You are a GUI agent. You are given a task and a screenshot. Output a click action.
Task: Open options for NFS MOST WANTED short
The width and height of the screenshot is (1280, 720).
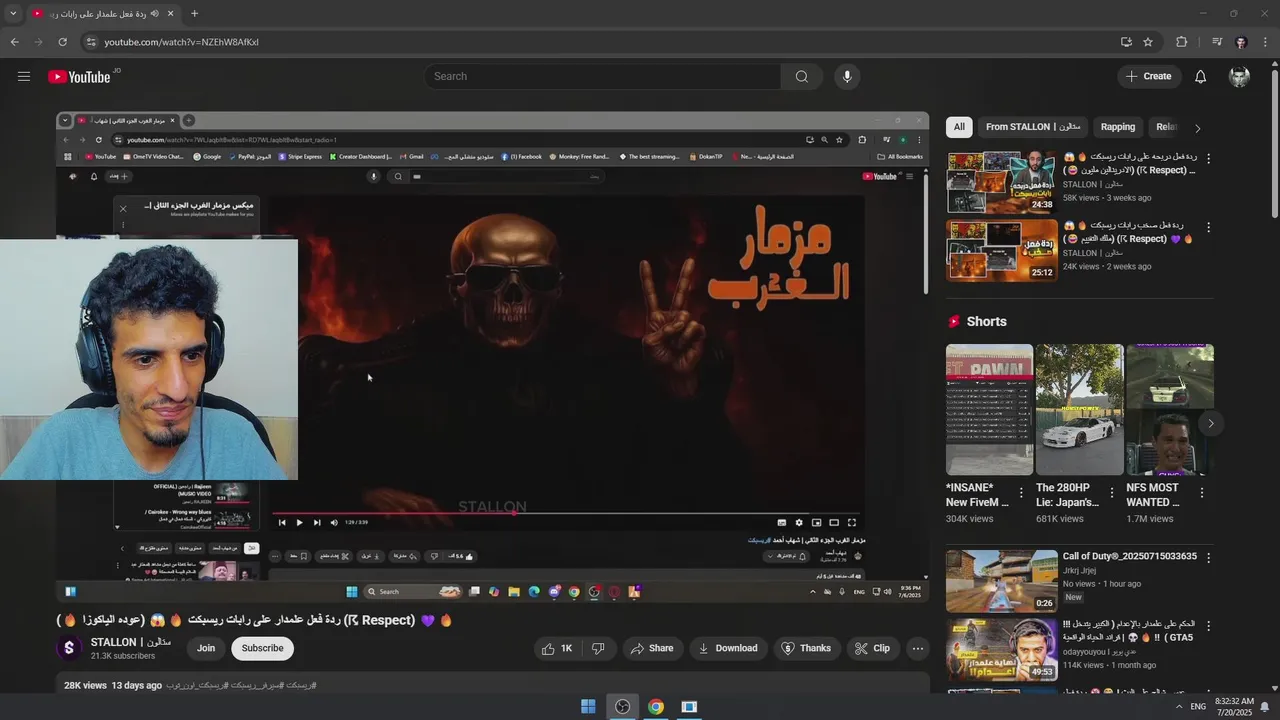point(1201,493)
